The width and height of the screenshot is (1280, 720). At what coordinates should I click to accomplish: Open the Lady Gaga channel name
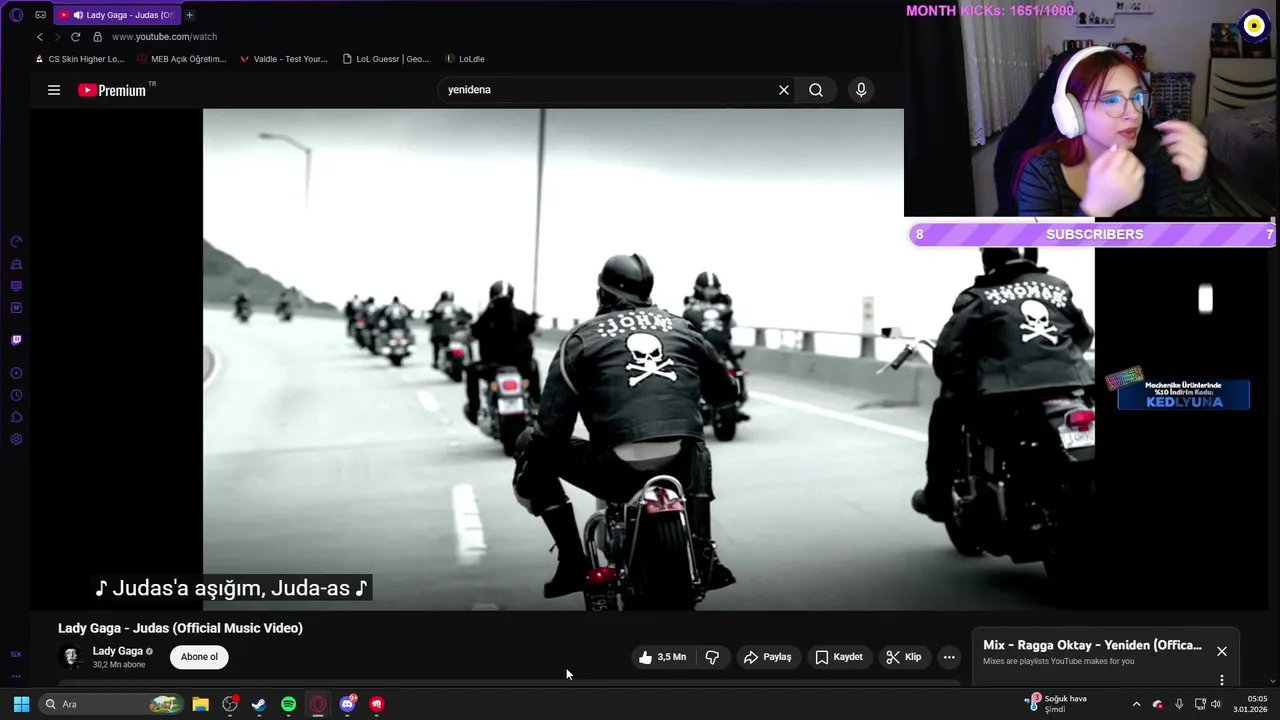[117, 651]
